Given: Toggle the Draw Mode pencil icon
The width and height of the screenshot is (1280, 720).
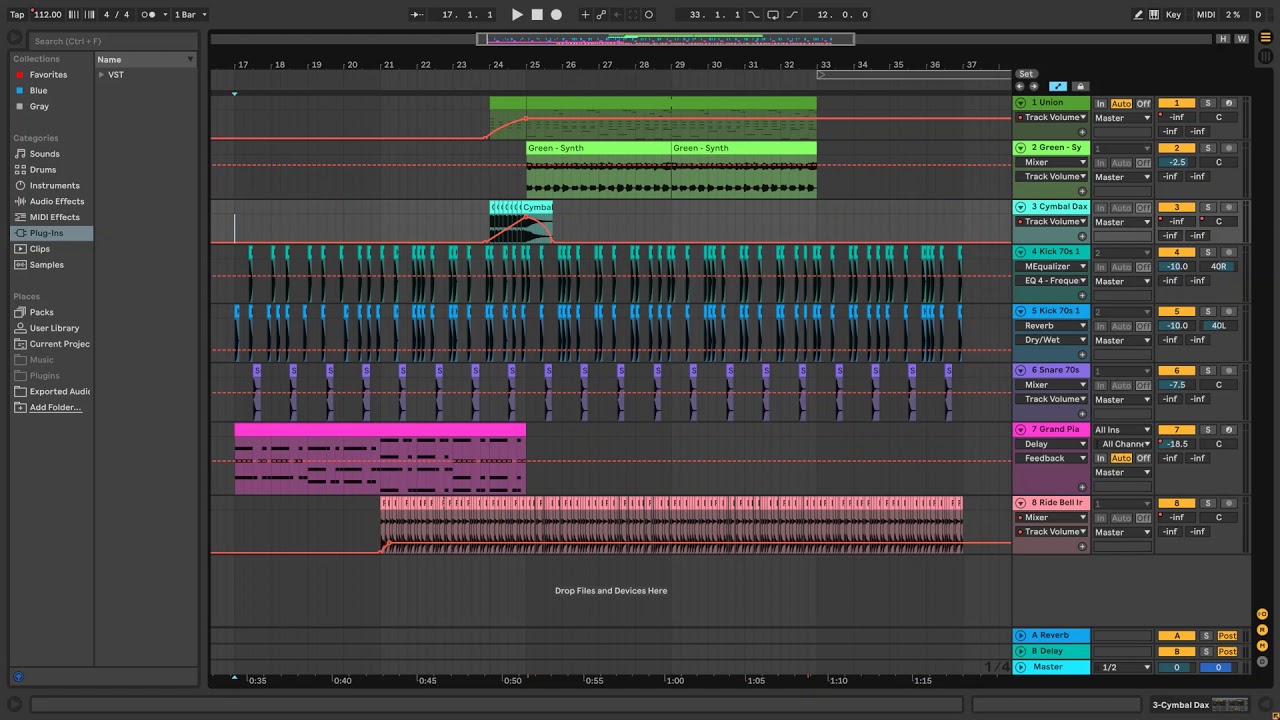Looking at the screenshot, I should coord(1138,15).
